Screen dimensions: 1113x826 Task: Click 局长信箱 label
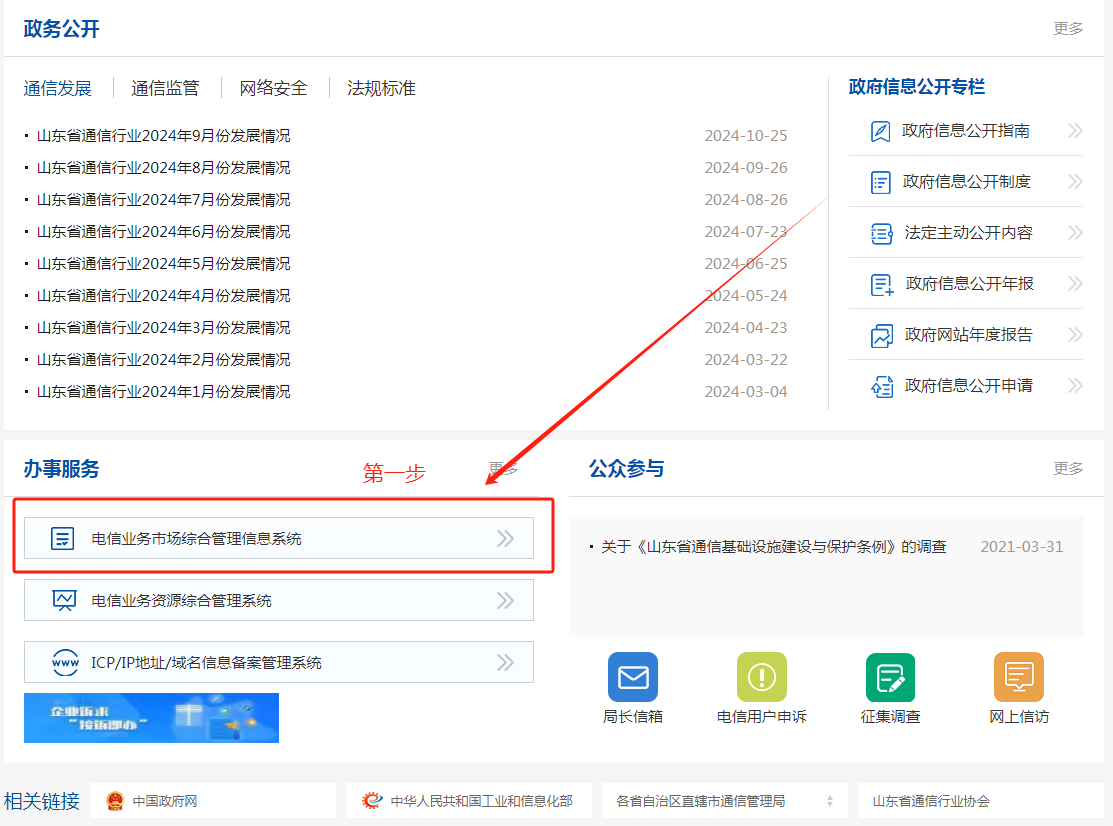click(632, 717)
